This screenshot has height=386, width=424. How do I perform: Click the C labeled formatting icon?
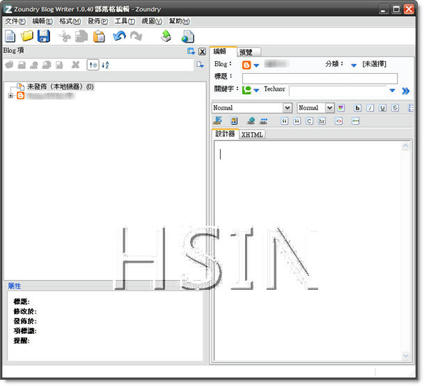(x=309, y=121)
